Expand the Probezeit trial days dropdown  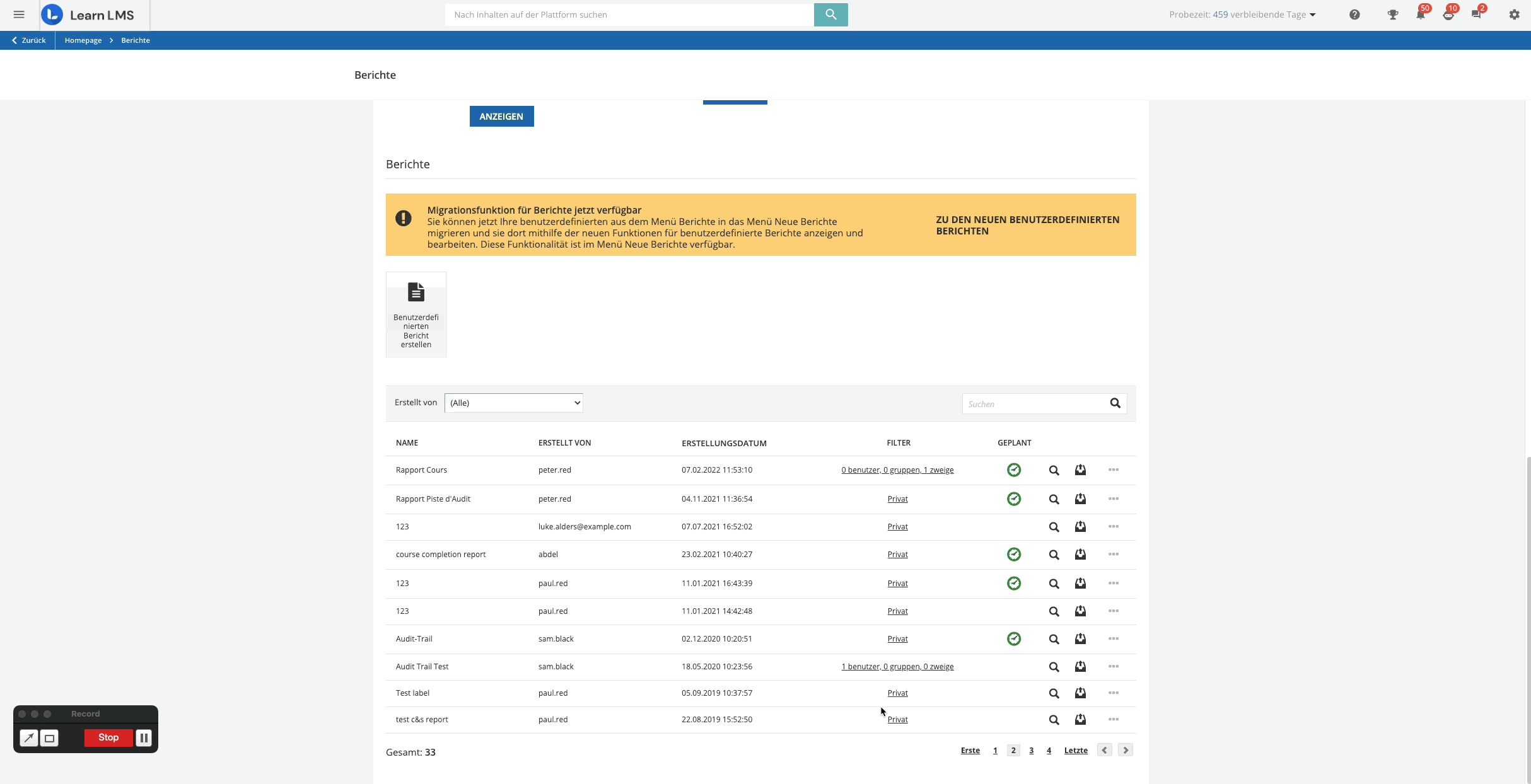(1242, 14)
